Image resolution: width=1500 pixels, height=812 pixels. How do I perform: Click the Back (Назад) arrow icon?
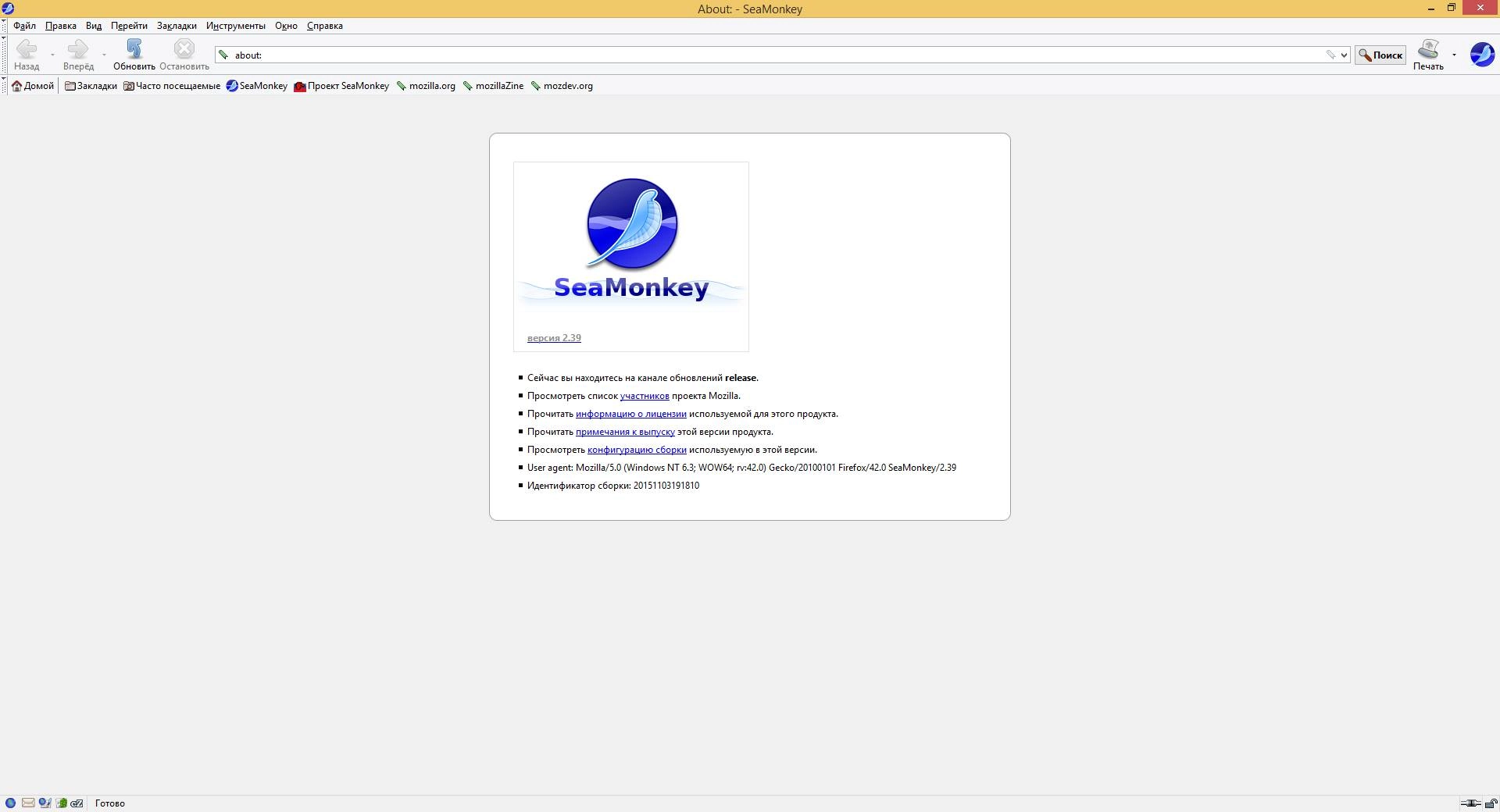pos(27,49)
